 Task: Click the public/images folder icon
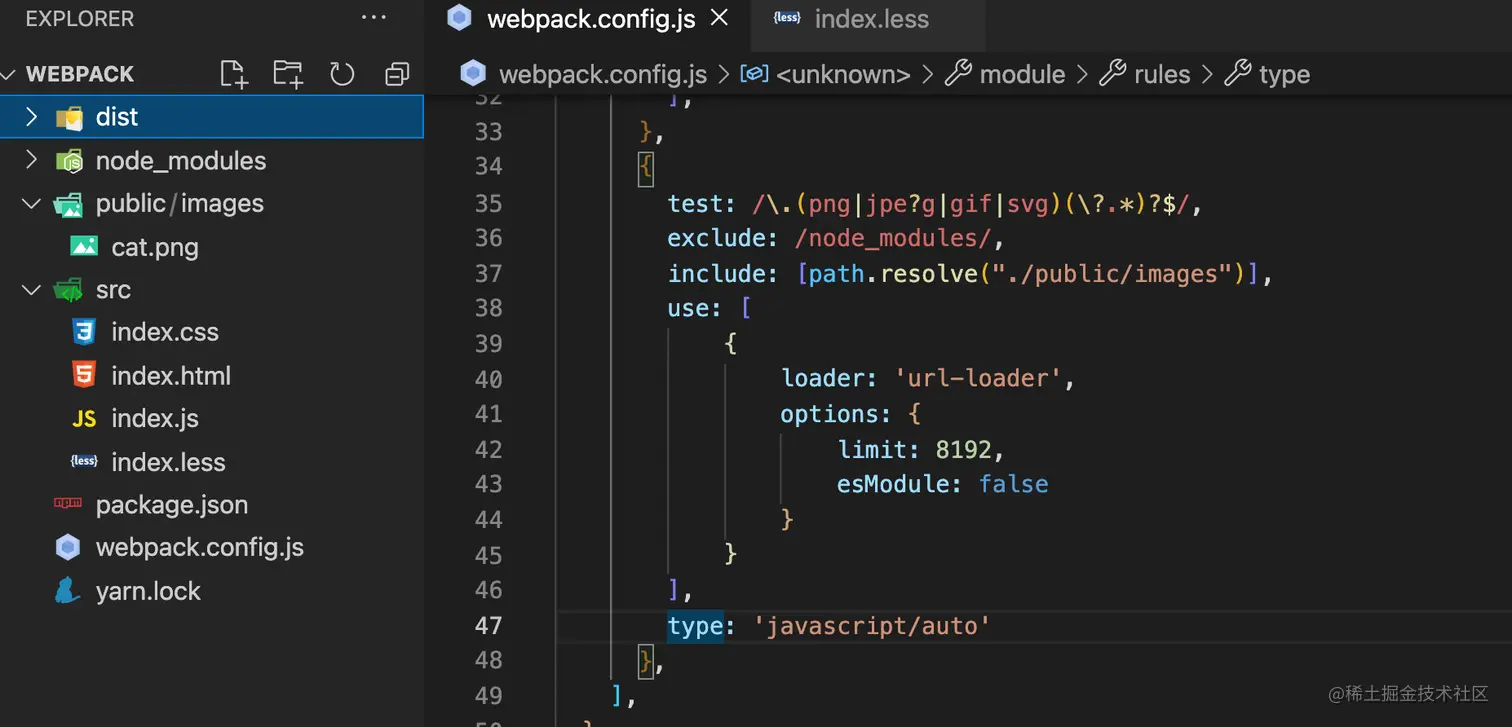[69, 204]
